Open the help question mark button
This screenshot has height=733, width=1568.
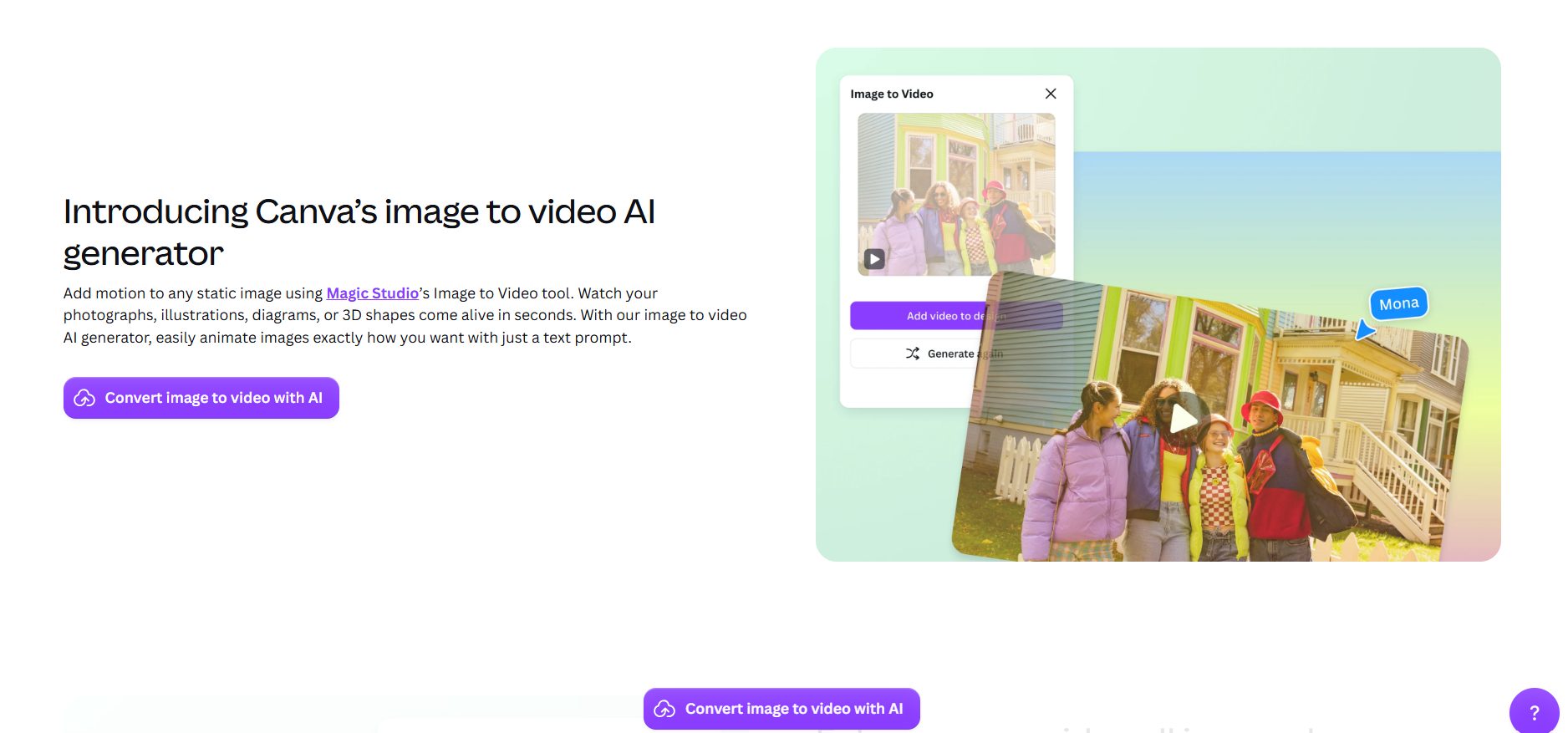coord(1534,712)
